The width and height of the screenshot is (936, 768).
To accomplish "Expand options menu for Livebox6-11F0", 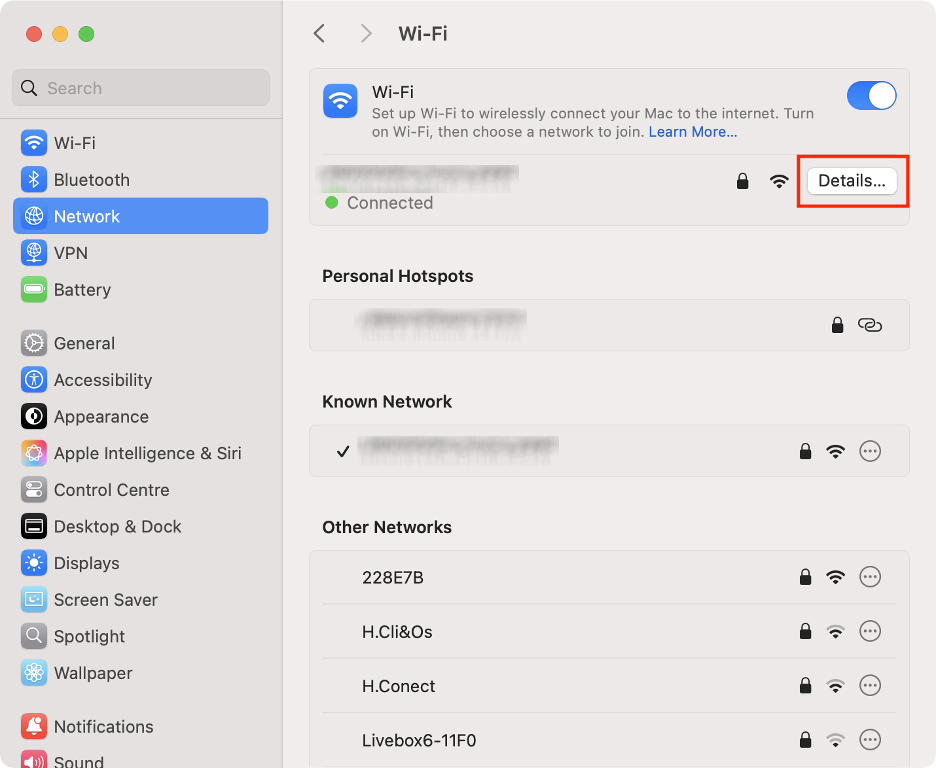I will 870,740.
